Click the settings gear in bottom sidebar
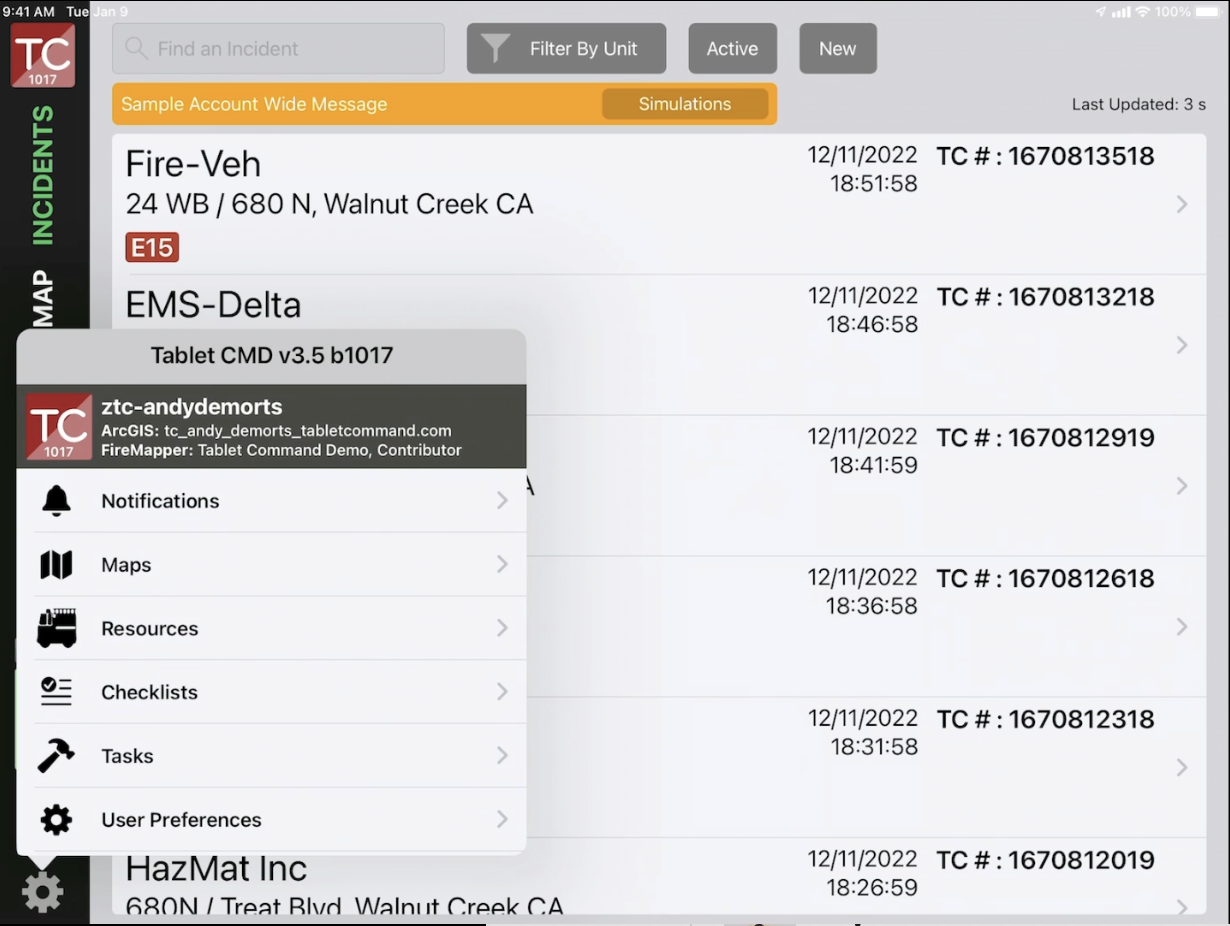This screenshot has width=1230, height=926. pos(43,891)
